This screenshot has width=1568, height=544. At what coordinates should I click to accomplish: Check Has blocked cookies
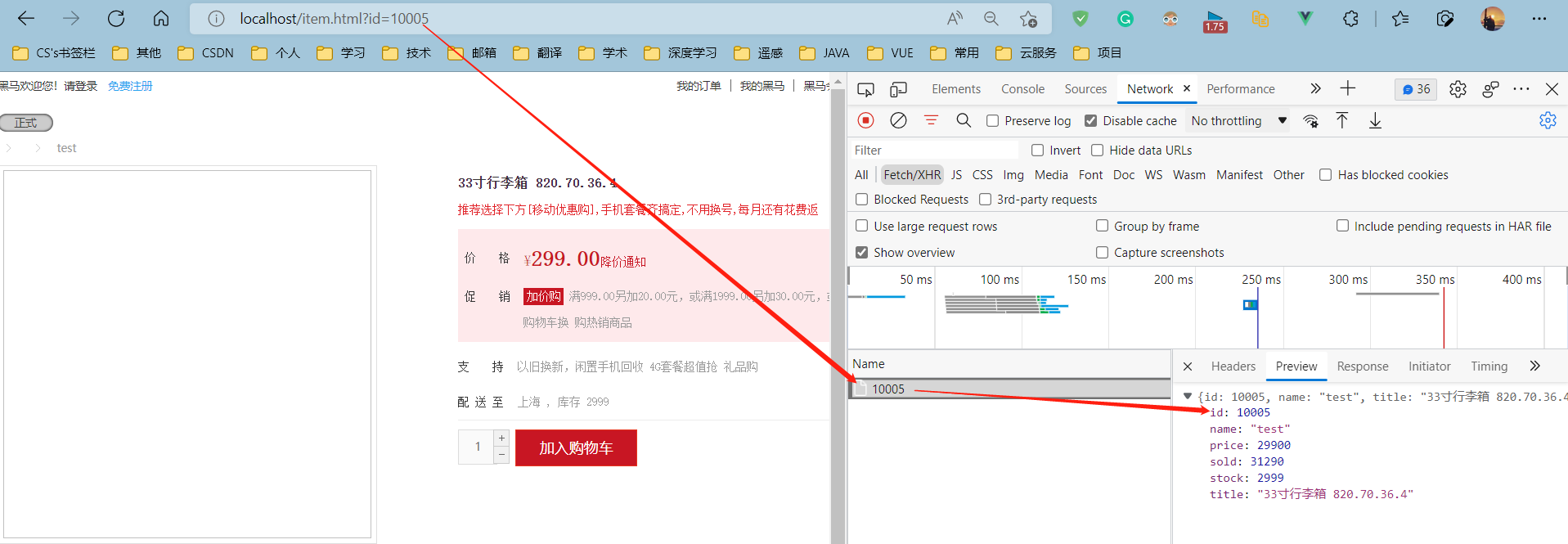pyautogui.click(x=1325, y=174)
